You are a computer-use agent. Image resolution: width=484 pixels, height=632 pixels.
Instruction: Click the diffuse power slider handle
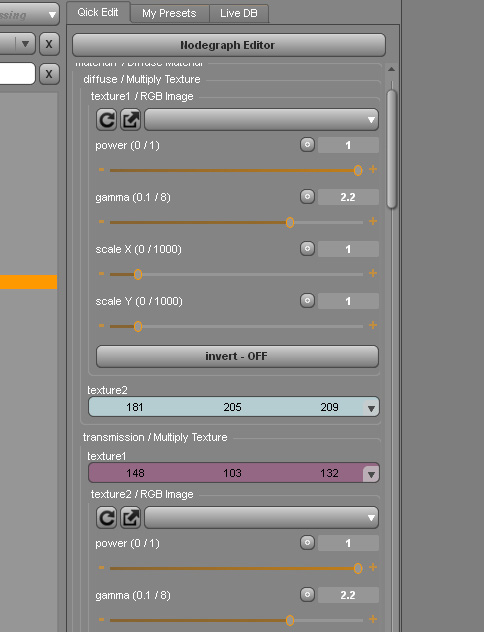coord(357,170)
